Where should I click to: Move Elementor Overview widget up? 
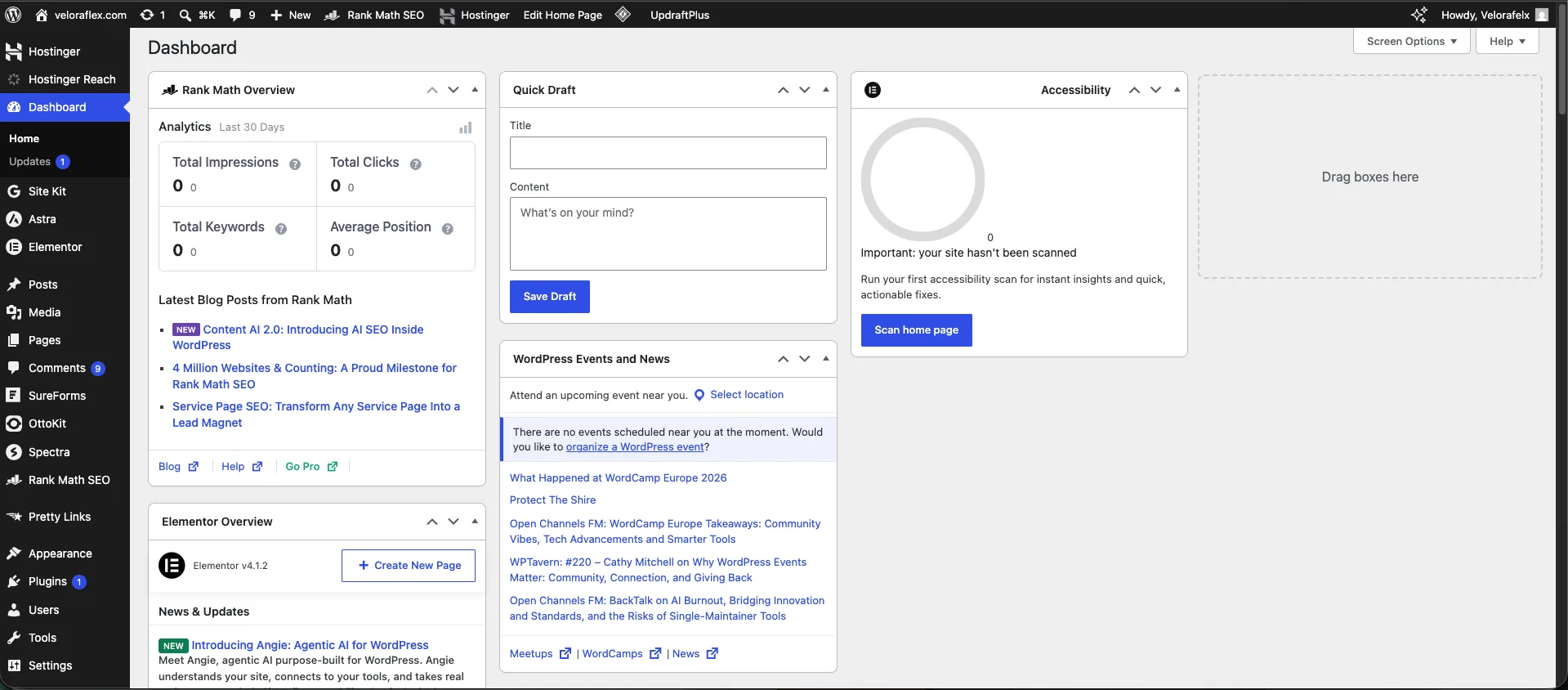pos(432,522)
